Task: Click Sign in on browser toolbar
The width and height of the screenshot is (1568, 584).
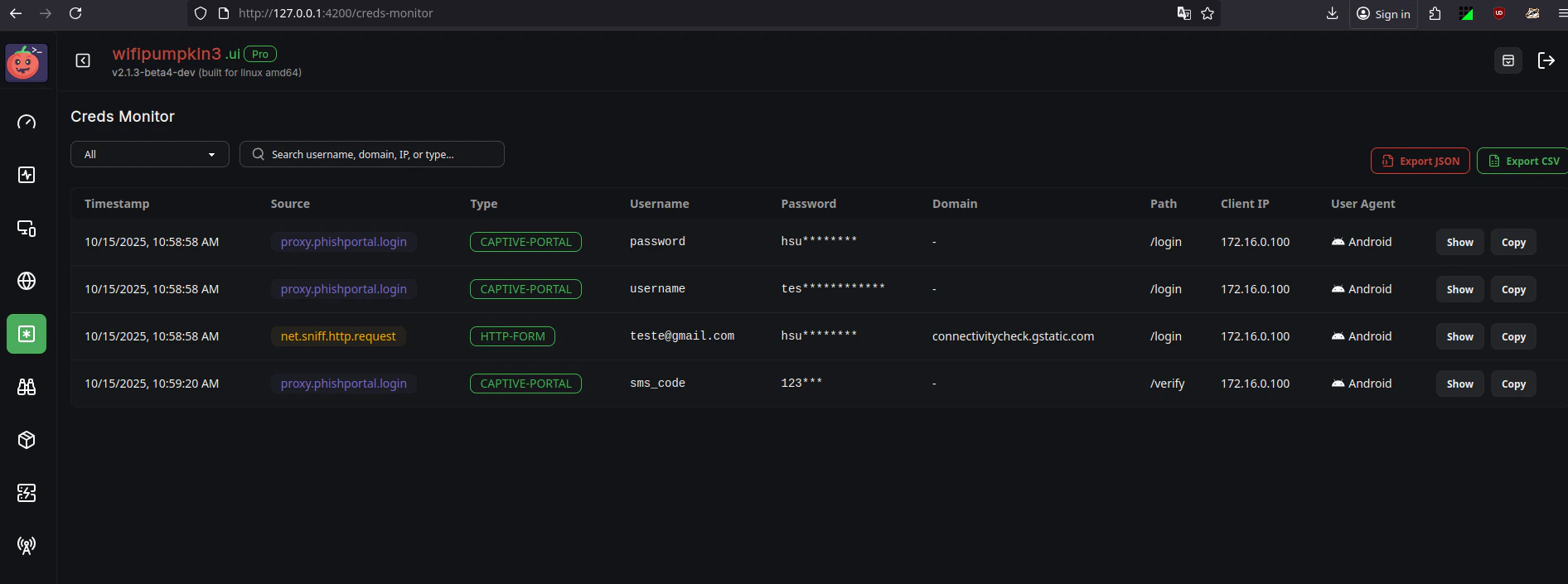Action: (1383, 13)
